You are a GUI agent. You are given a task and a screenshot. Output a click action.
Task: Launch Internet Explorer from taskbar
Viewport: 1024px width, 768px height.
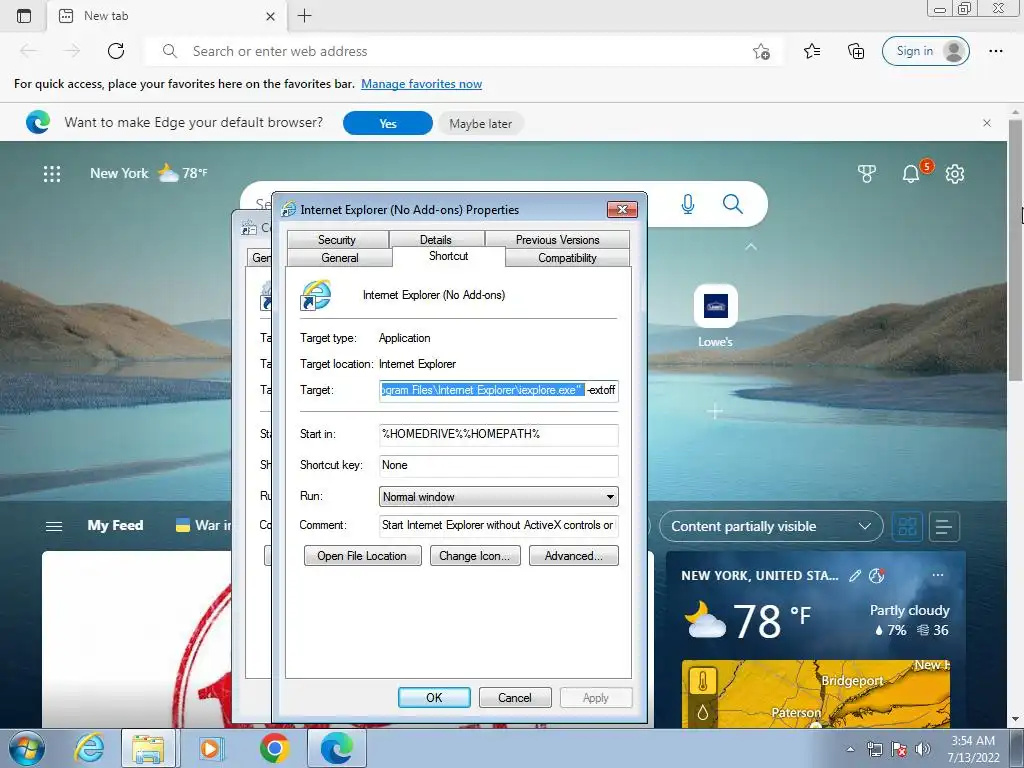[89, 748]
